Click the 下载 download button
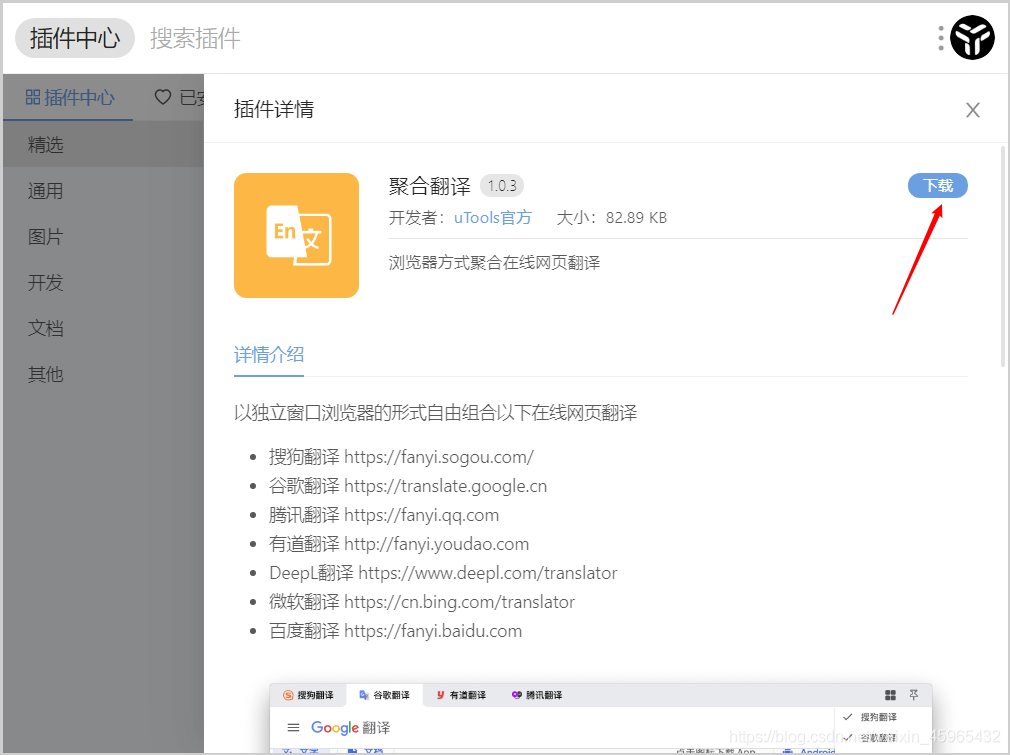This screenshot has height=755, width=1010. 937,186
